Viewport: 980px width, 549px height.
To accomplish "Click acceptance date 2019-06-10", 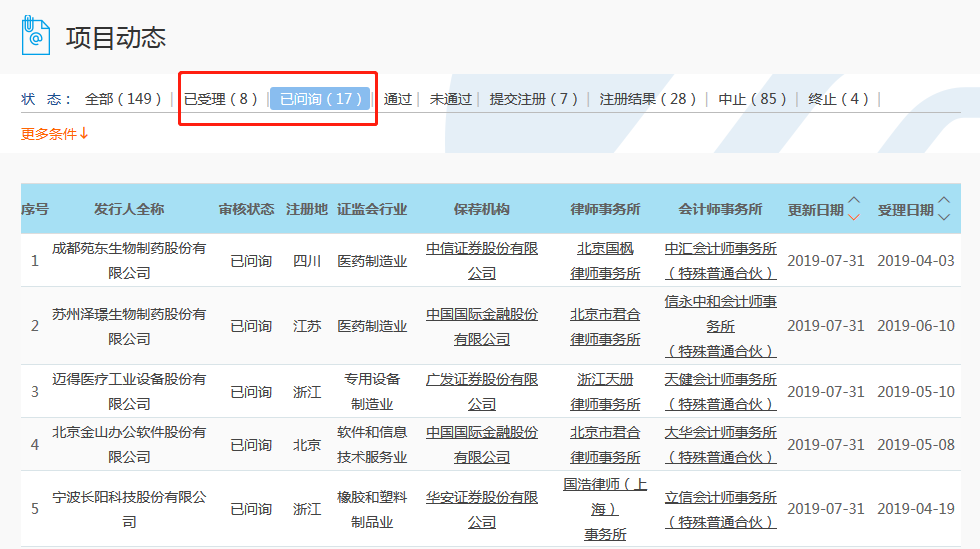I will (916, 326).
